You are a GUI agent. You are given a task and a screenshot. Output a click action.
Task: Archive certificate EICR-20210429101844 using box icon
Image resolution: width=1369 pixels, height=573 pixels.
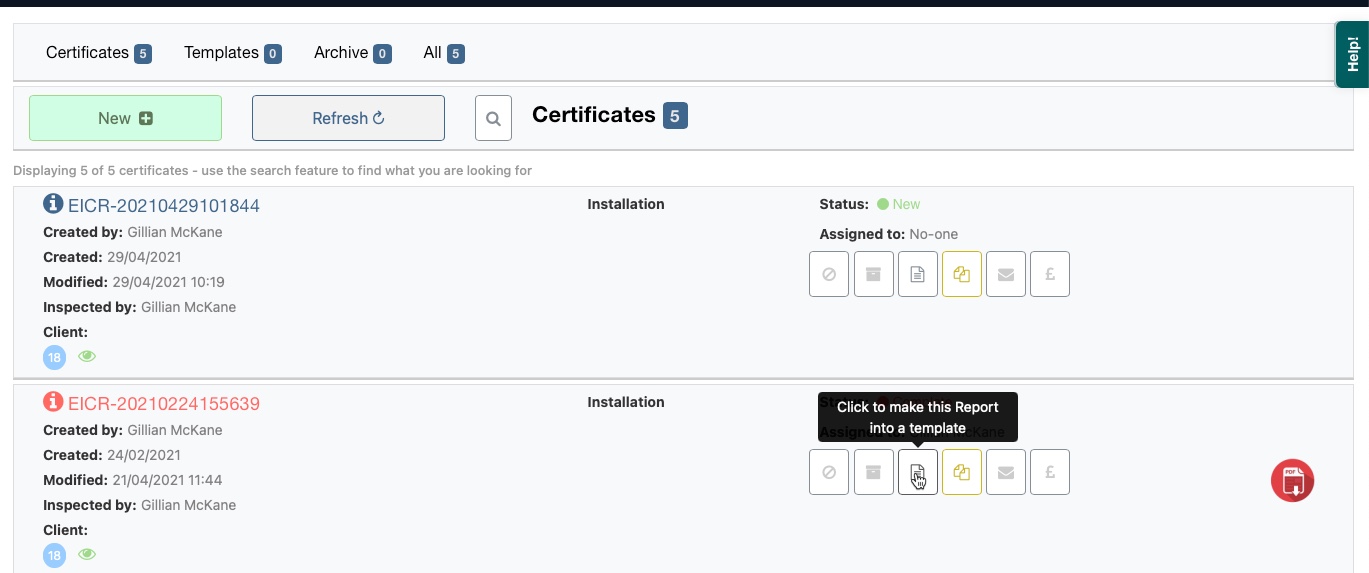pos(873,274)
